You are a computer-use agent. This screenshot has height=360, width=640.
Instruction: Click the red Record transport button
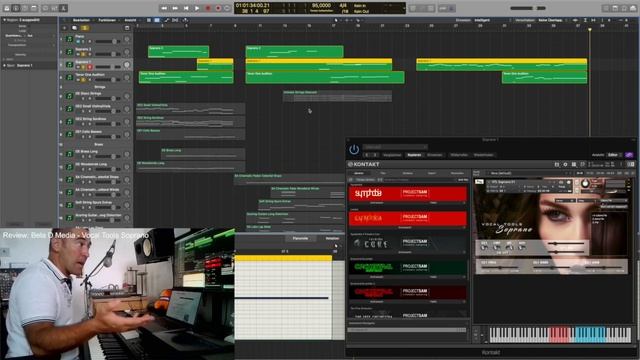(x=208, y=8)
